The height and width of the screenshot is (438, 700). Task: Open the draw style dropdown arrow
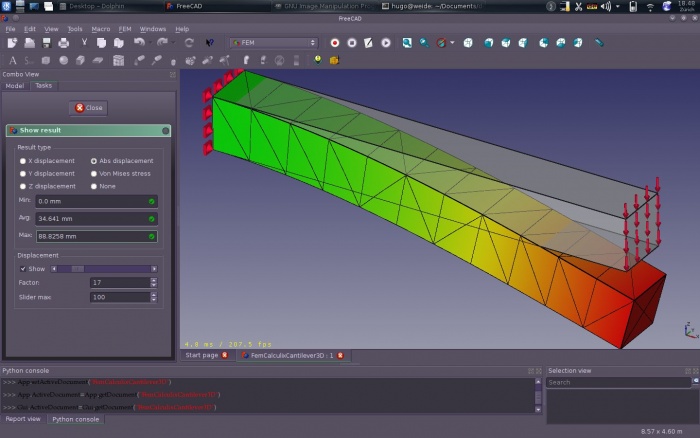click(452, 43)
